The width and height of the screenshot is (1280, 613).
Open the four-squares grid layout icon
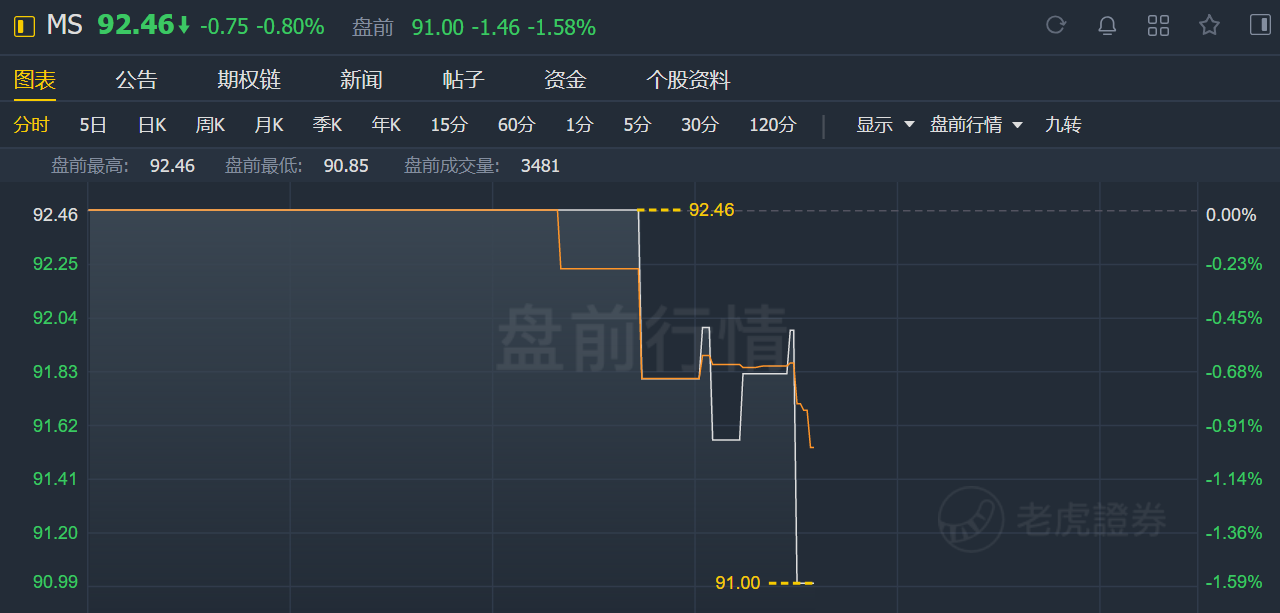1158,25
